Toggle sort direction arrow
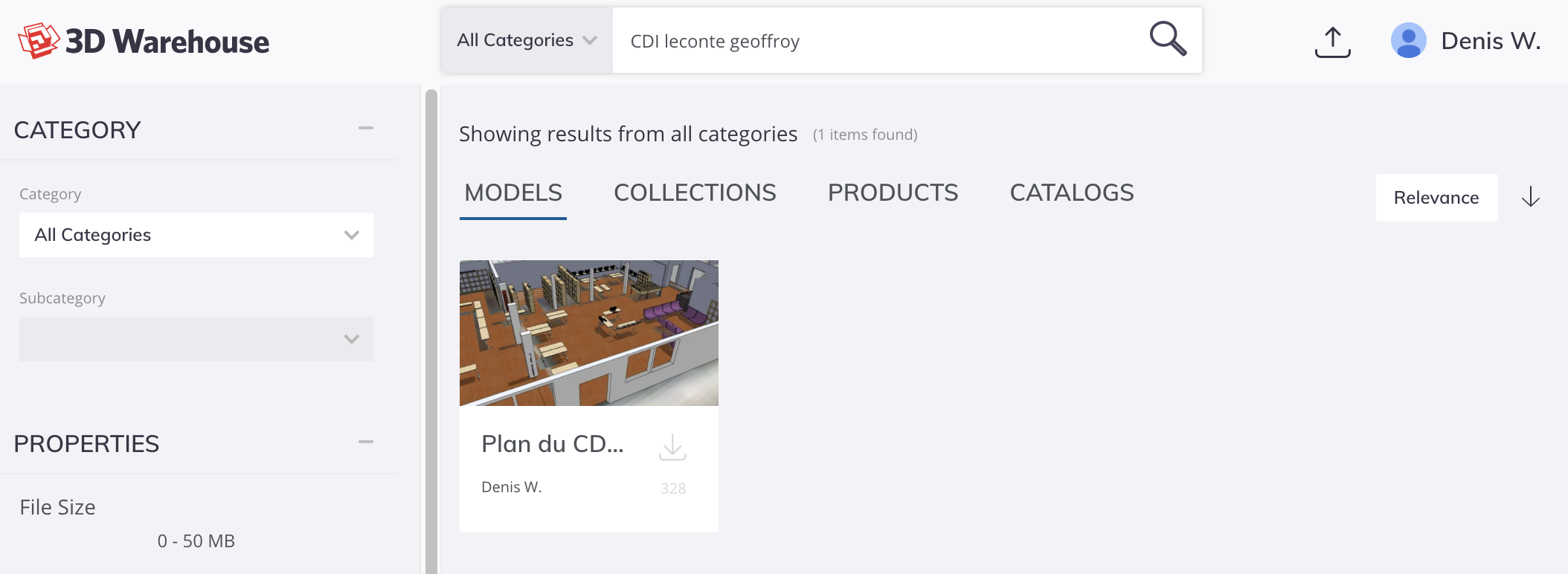Viewport: 1568px width, 574px height. pyautogui.click(x=1530, y=197)
